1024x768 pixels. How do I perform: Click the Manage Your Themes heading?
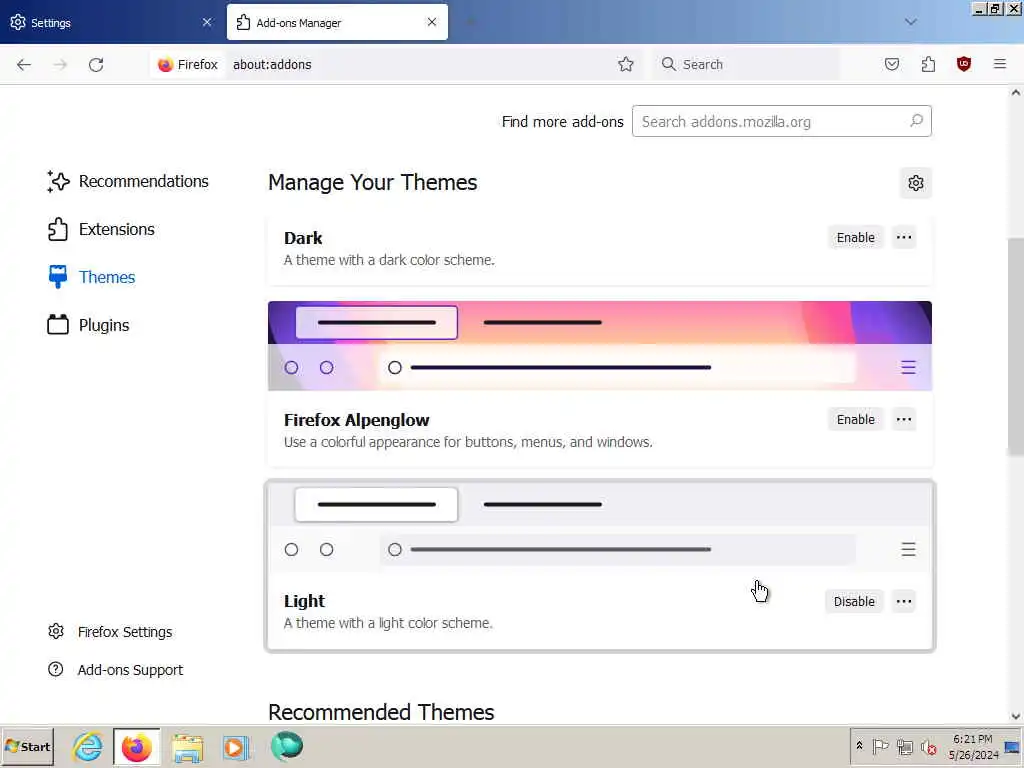tap(372, 182)
